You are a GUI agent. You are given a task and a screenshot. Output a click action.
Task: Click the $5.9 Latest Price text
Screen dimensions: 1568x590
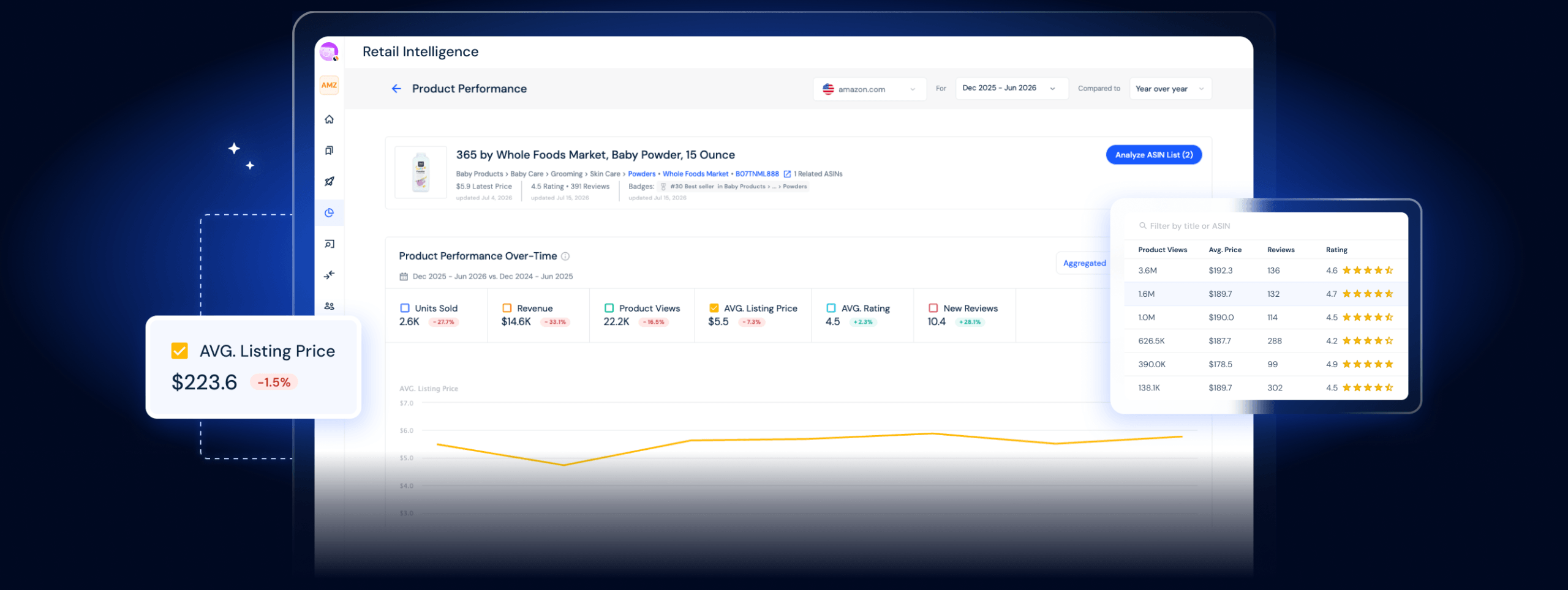[x=484, y=187]
